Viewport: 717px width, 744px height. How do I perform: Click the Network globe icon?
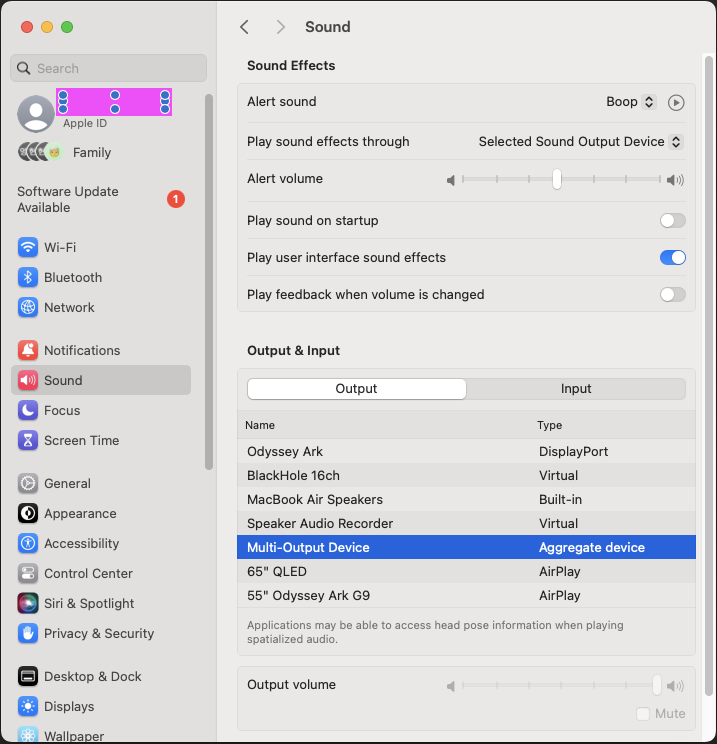coord(28,307)
